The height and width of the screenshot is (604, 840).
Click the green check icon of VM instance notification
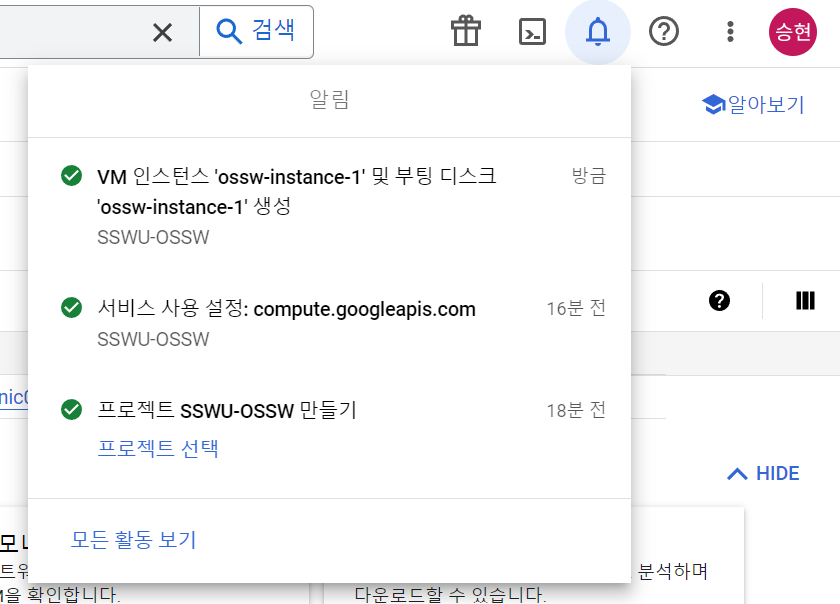coord(71,175)
